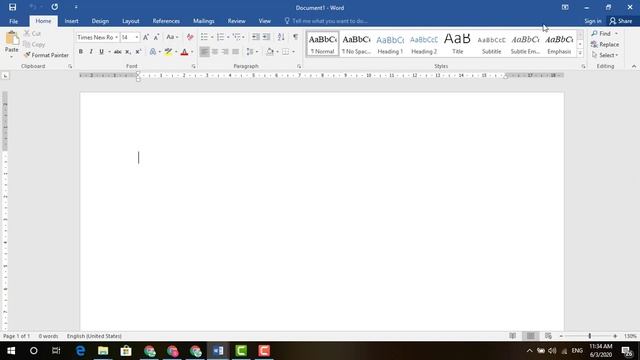Switch to the Layout tab

[131, 21]
